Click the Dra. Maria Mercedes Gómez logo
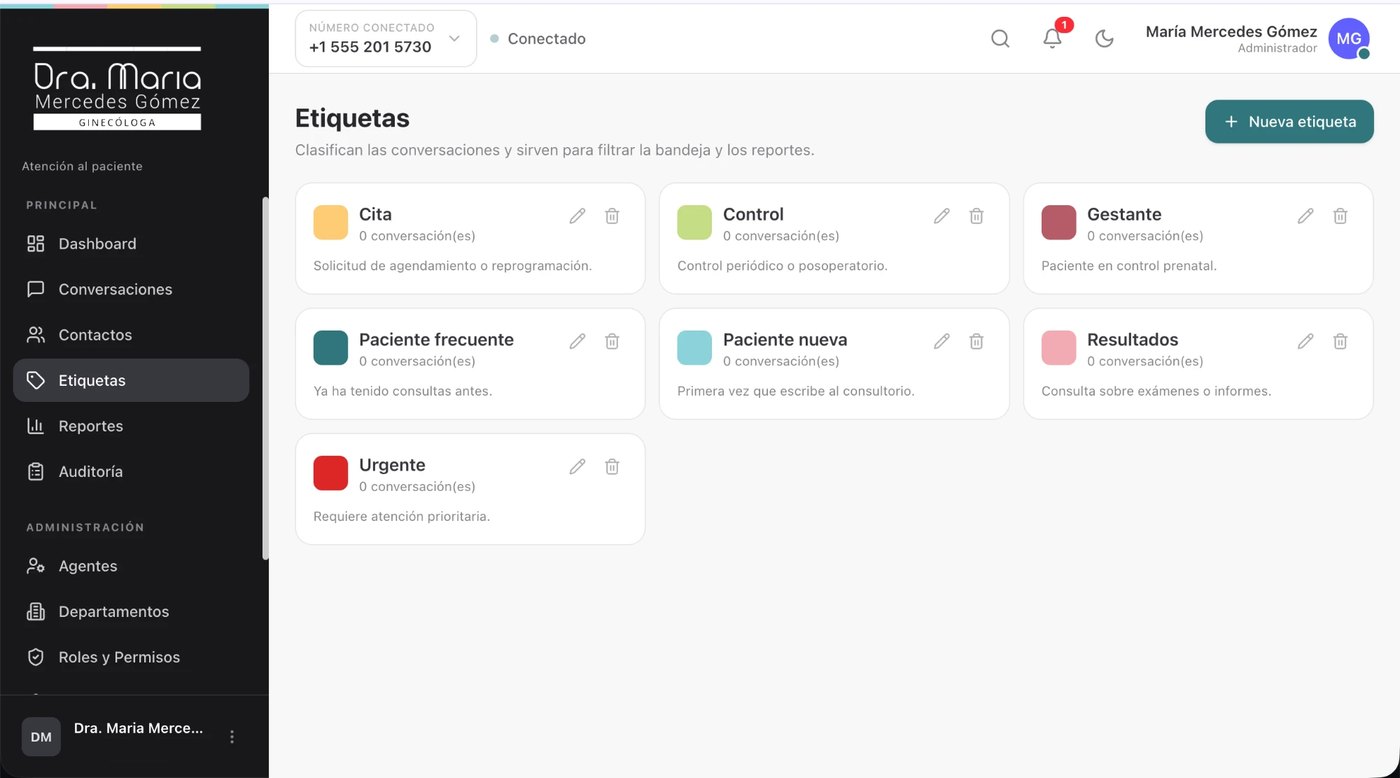This screenshot has height=778, width=1400. pos(117,88)
